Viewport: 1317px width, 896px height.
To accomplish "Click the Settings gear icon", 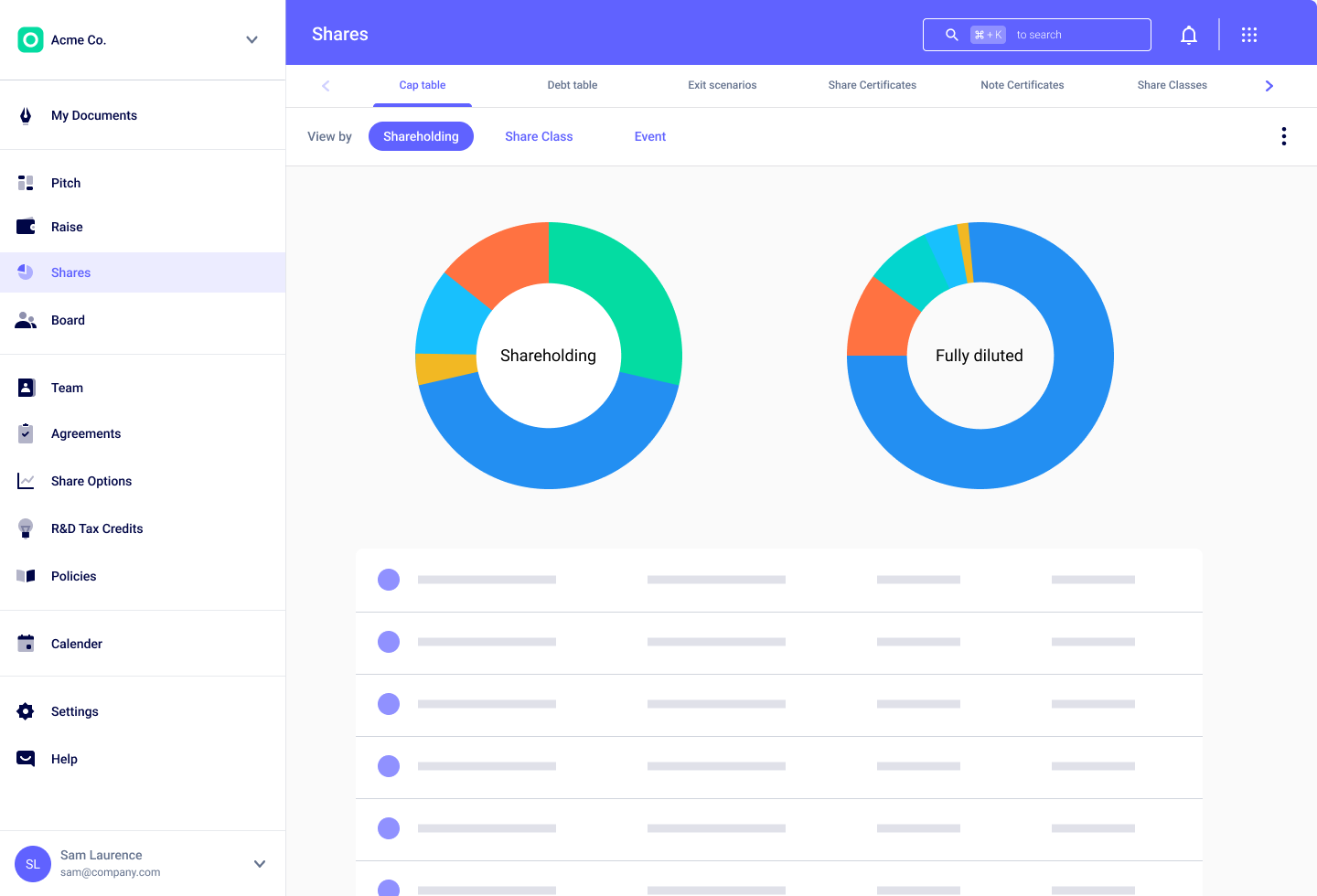I will coord(26,711).
